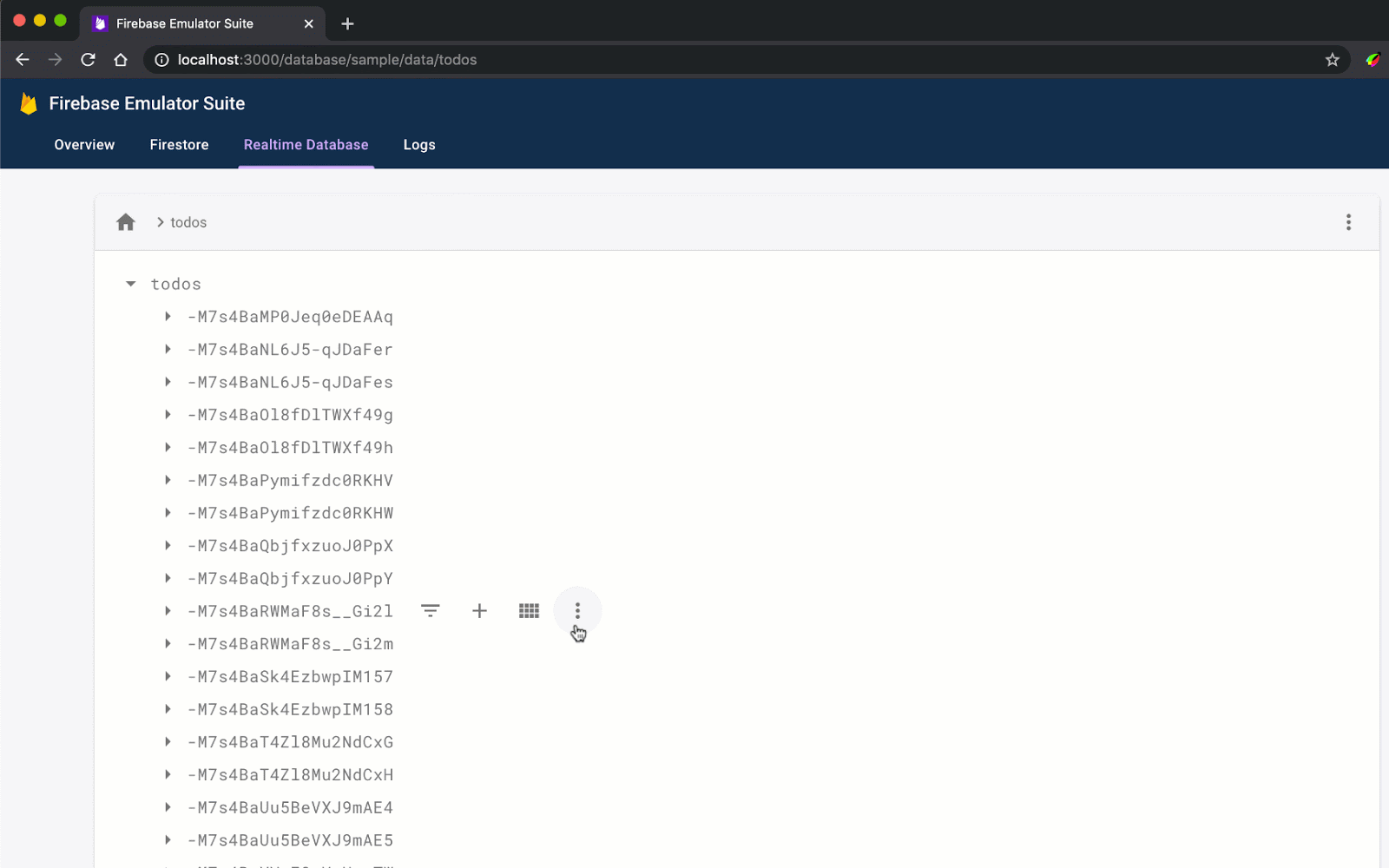Go back to the previous page
Screen dimensions: 1389x868
tap(23, 60)
